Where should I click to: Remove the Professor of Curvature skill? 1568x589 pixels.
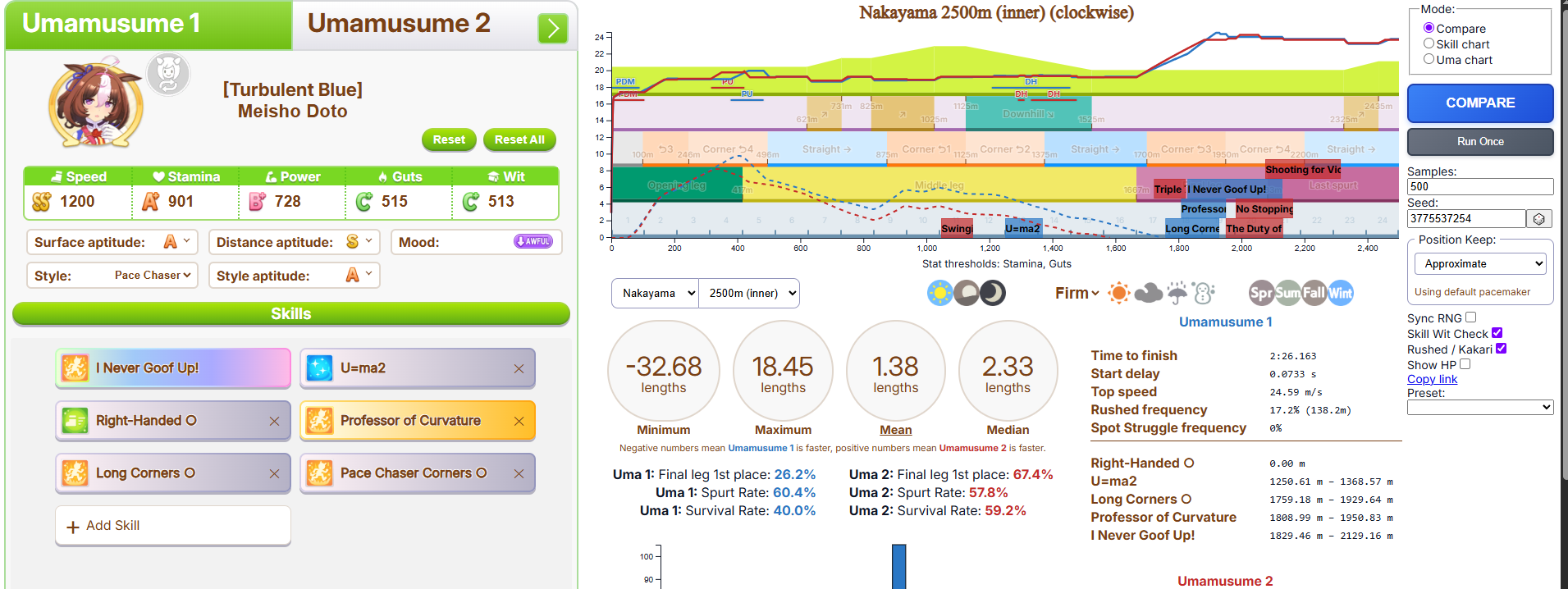(519, 421)
